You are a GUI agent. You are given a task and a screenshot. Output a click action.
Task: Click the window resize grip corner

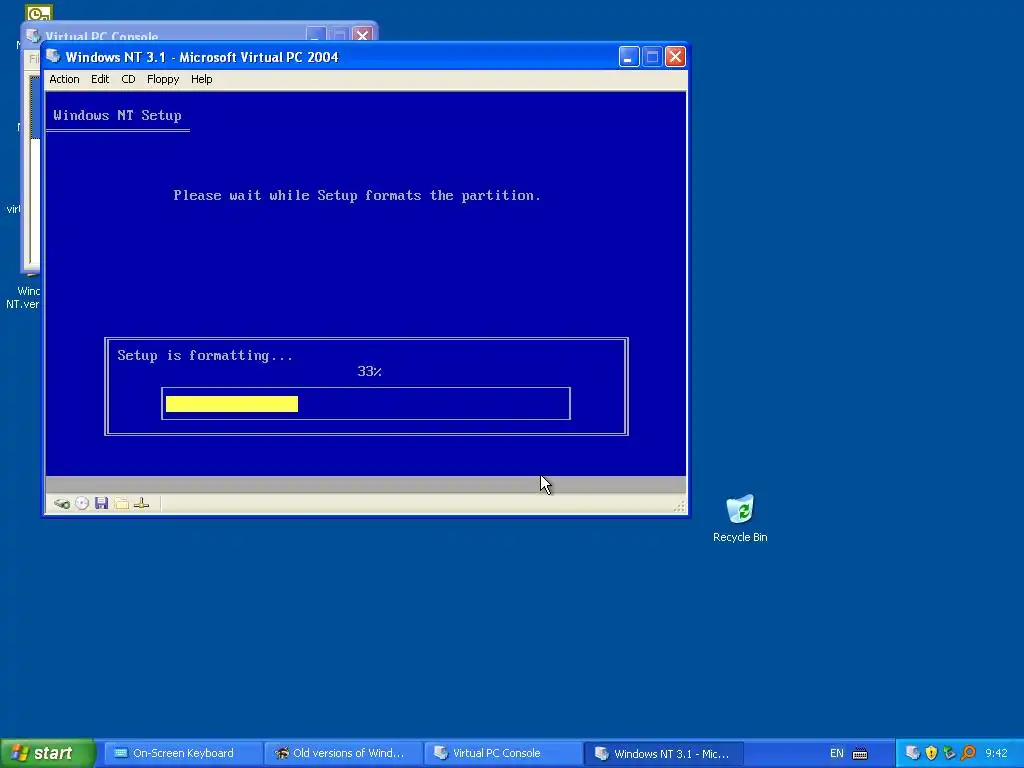[x=679, y=506]
